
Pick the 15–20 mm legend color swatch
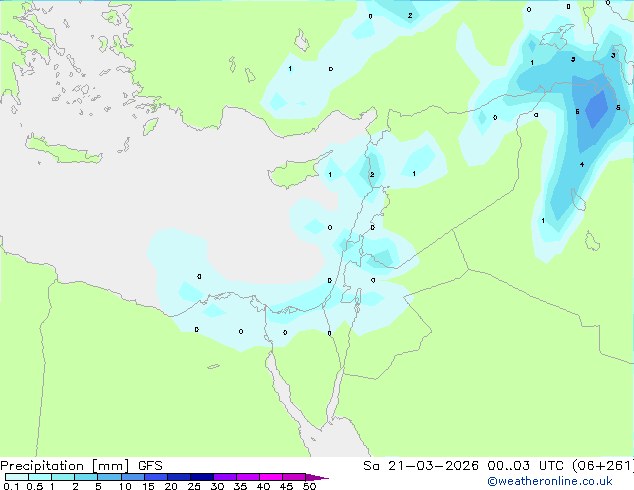156,477
